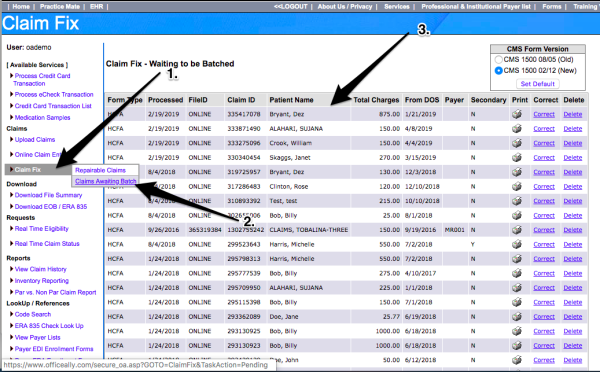Select CMS 1500 08/05 (Old) form version
This screenshot has height=372, width=600.
498,60
